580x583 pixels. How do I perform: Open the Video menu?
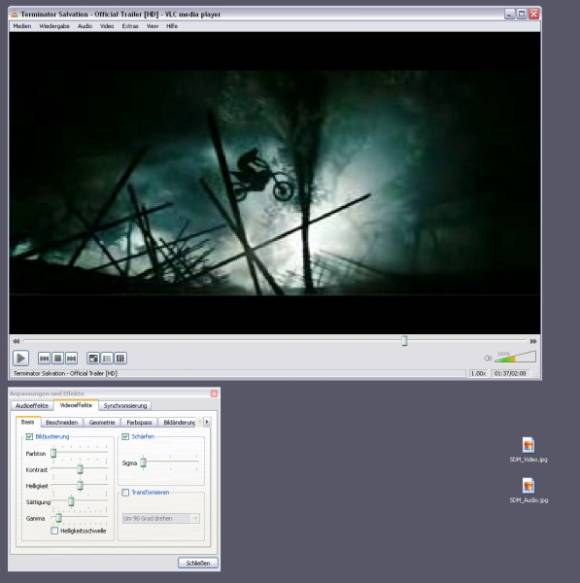click(x=107, y=26)
